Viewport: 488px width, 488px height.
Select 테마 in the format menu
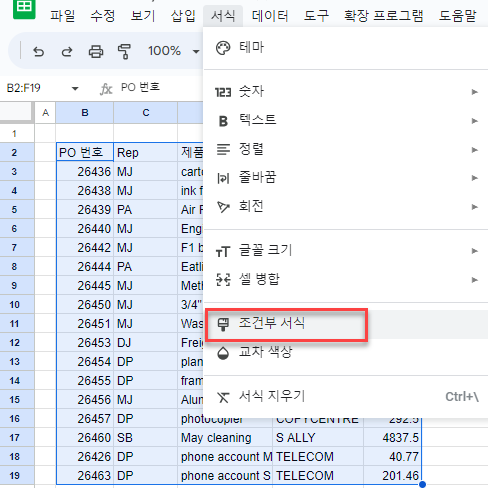pyautogui.click(x=345, y=47)
